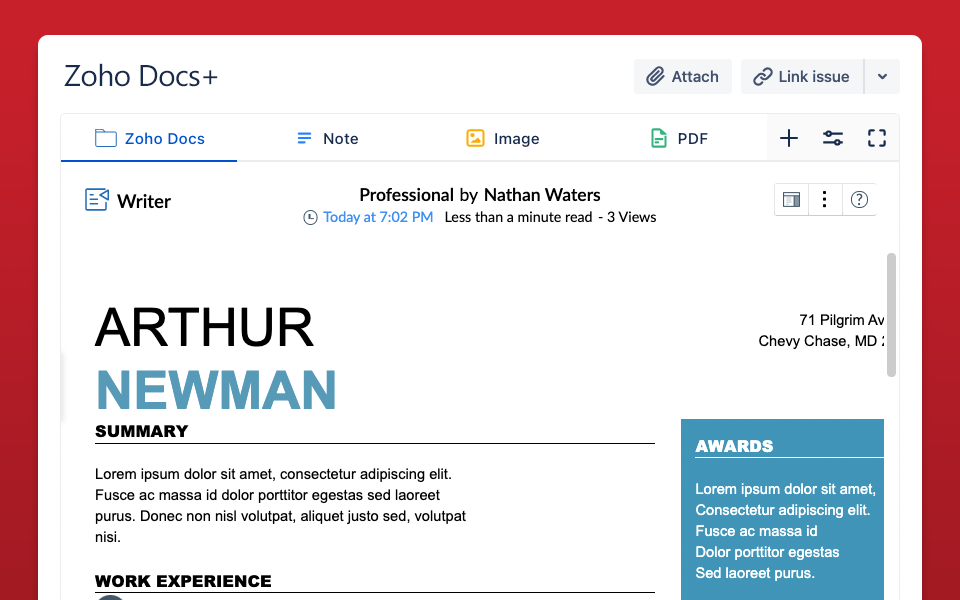
Task: Open the Today at 7:02 PM timestamp link
Action: pos(378,217)
